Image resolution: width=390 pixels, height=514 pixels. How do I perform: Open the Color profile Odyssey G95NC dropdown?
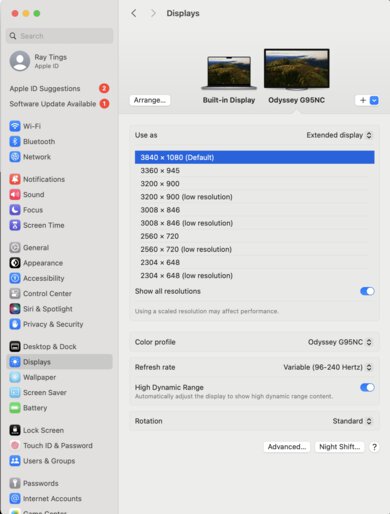(340, 342)
